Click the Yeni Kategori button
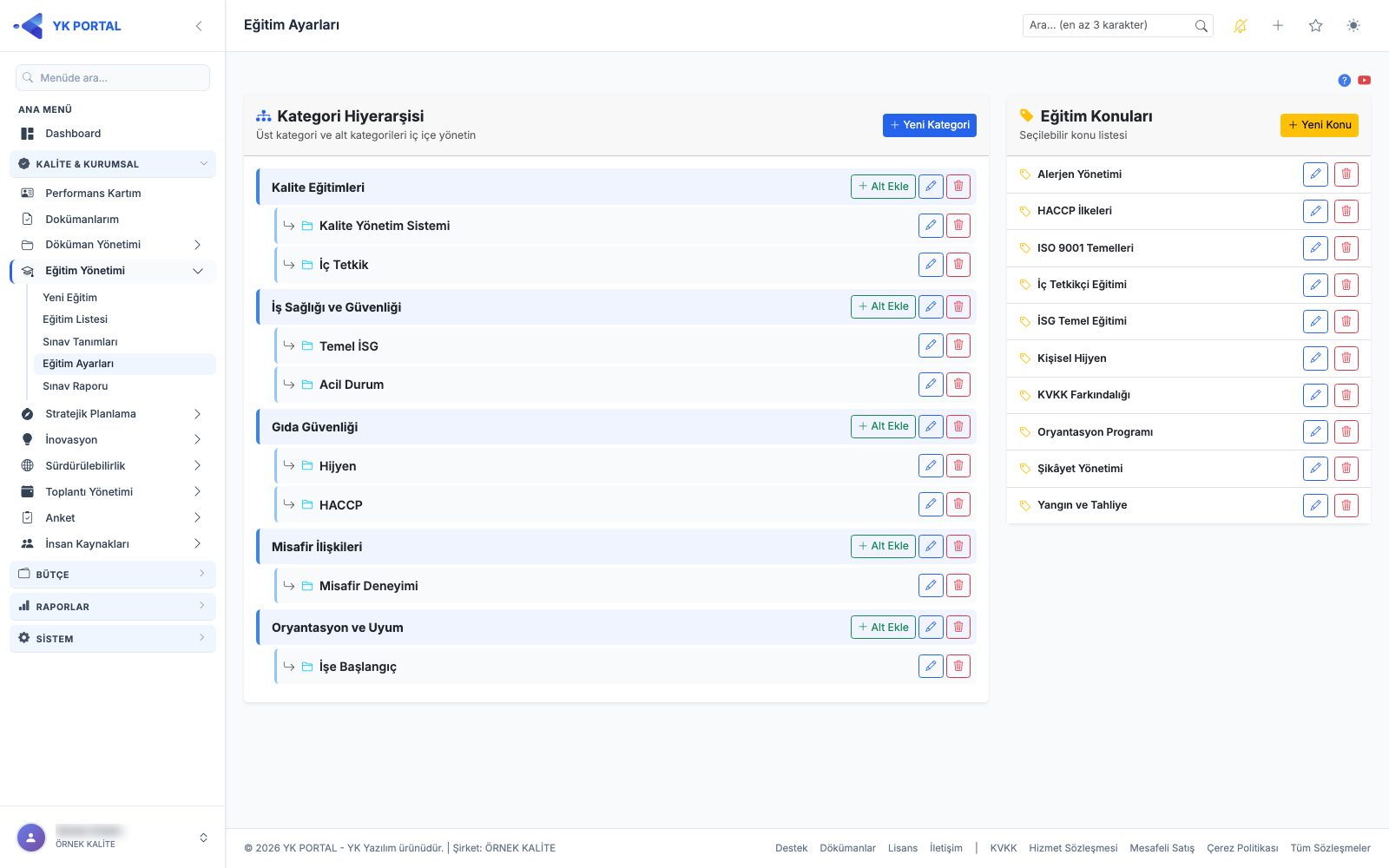This screenshot has width=1389, height=868. coord(930,125)
